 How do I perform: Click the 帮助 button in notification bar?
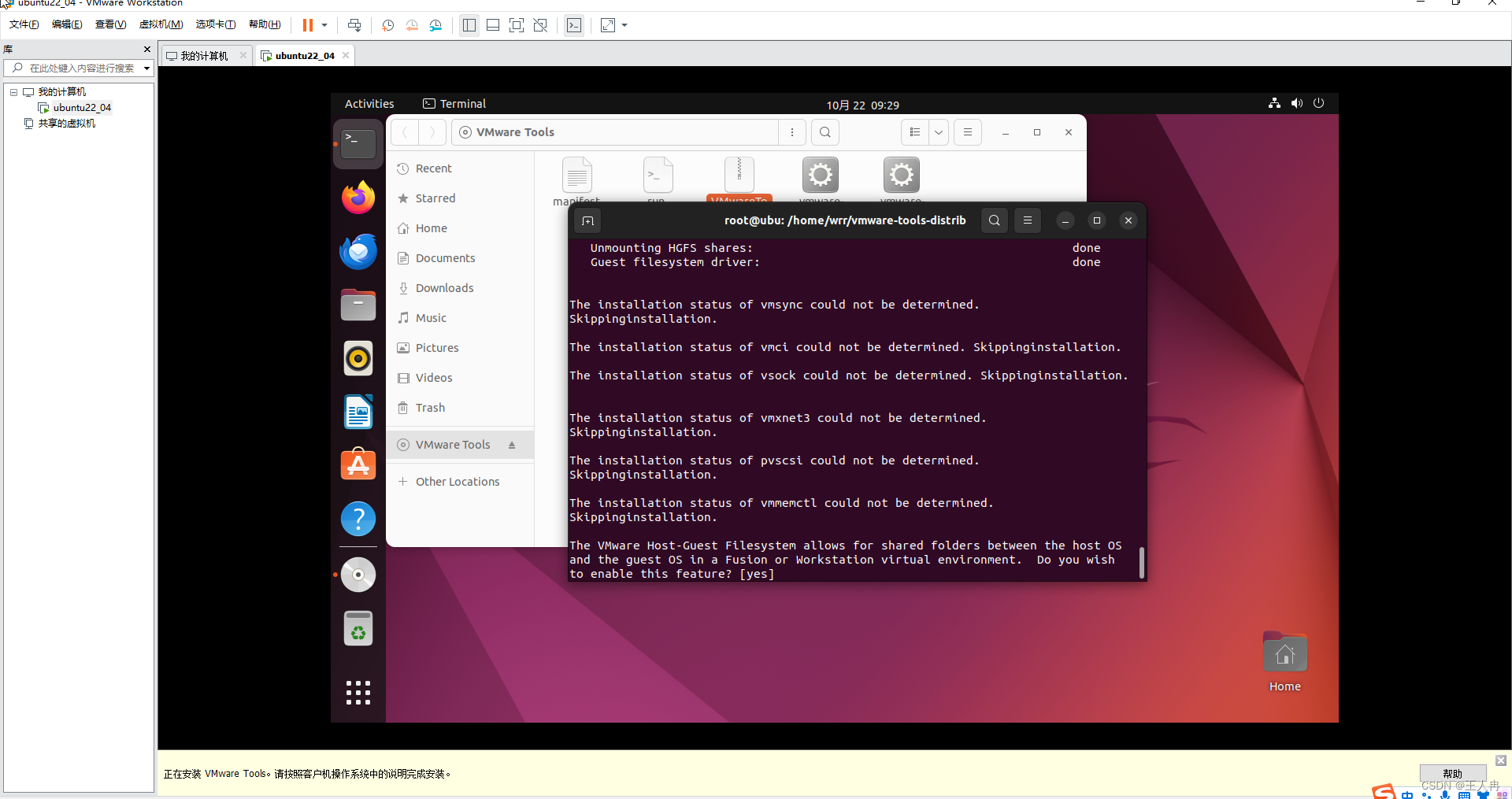1453,774
